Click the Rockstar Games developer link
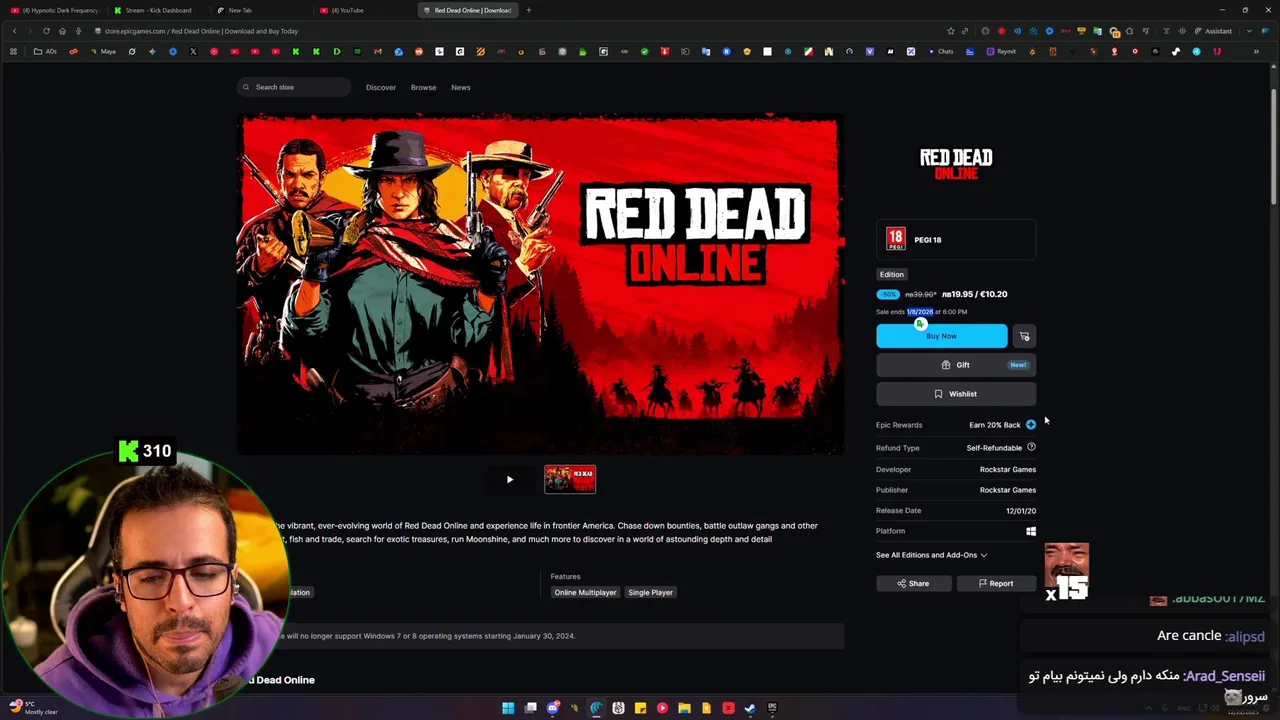 [1007, 469]
